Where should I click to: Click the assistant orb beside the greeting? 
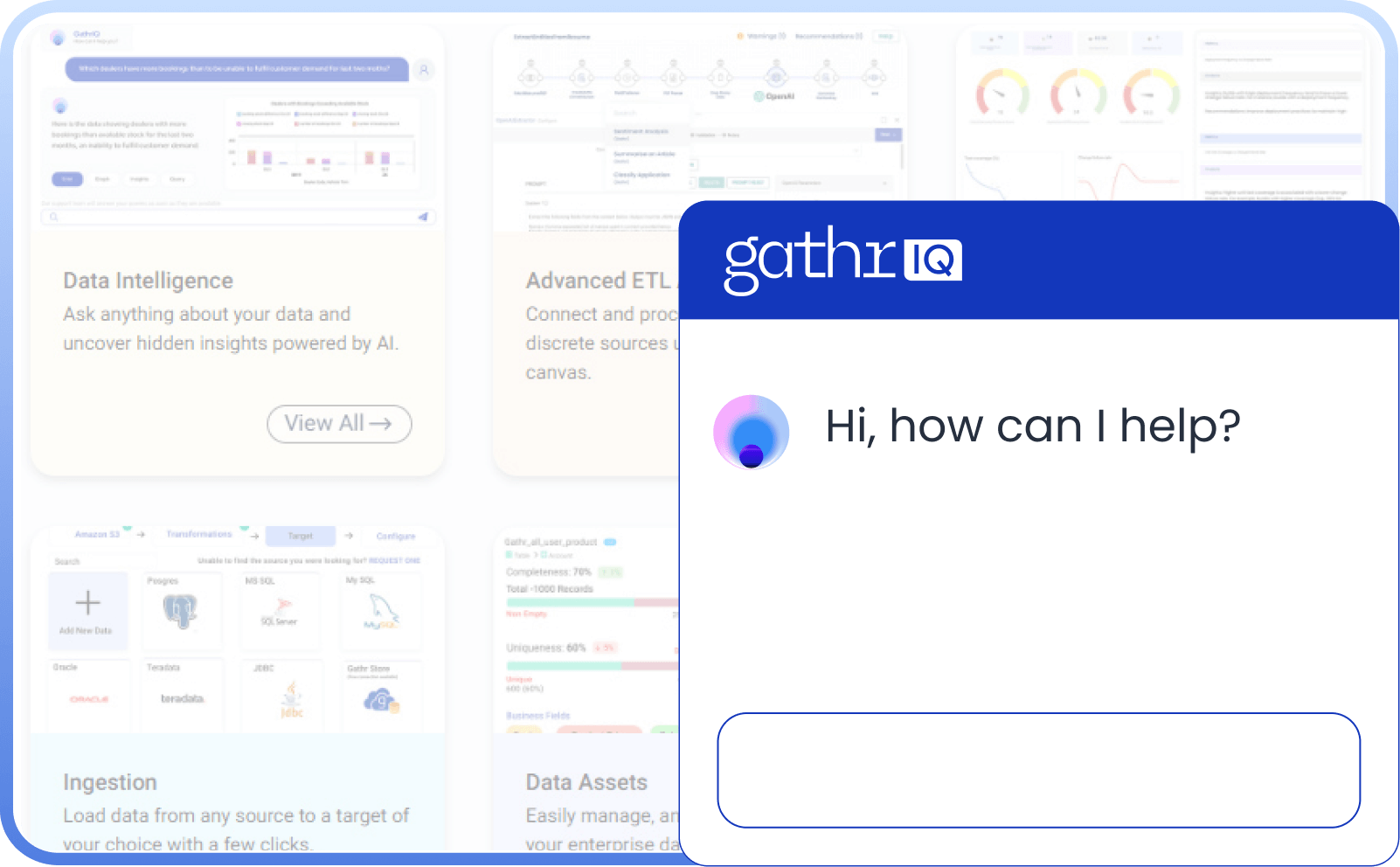(751, 432)
